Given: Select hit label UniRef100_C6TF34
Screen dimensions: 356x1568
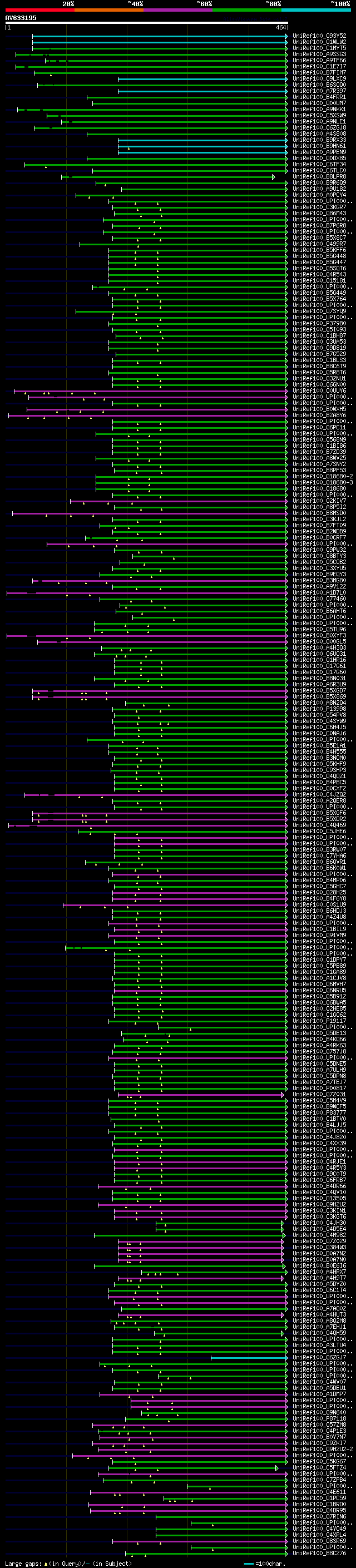Looking at the screenshot, I should tap(319, 164).
